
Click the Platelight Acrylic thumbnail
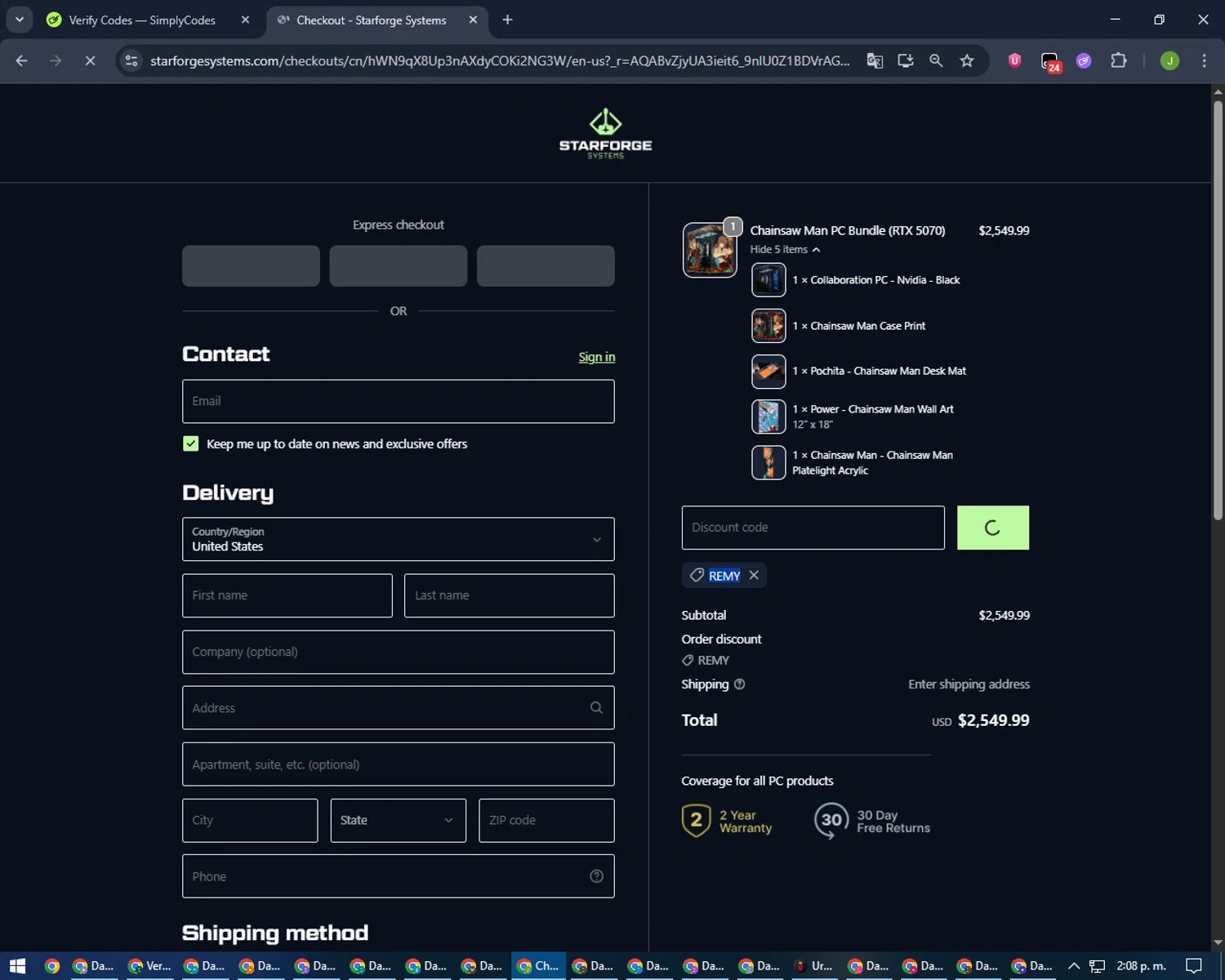(768, 463)
